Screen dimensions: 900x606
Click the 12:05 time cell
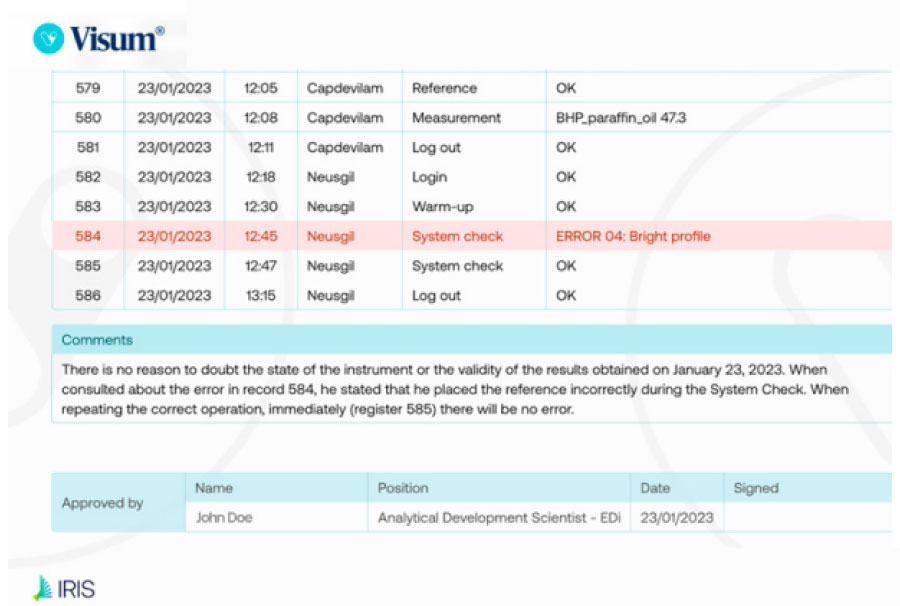point(261,88)
